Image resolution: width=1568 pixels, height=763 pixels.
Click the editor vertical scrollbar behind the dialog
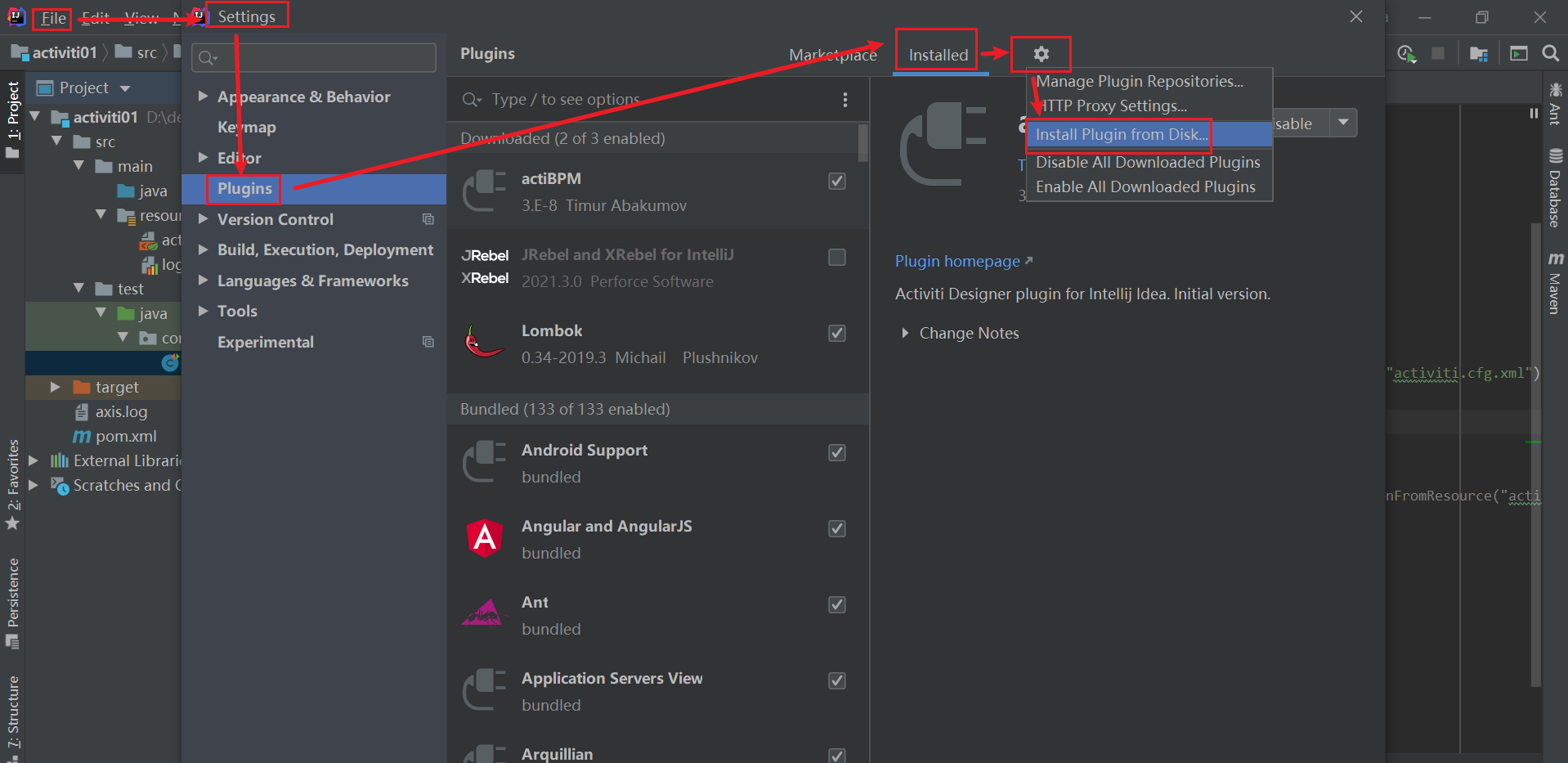(x=1536, y=454)
